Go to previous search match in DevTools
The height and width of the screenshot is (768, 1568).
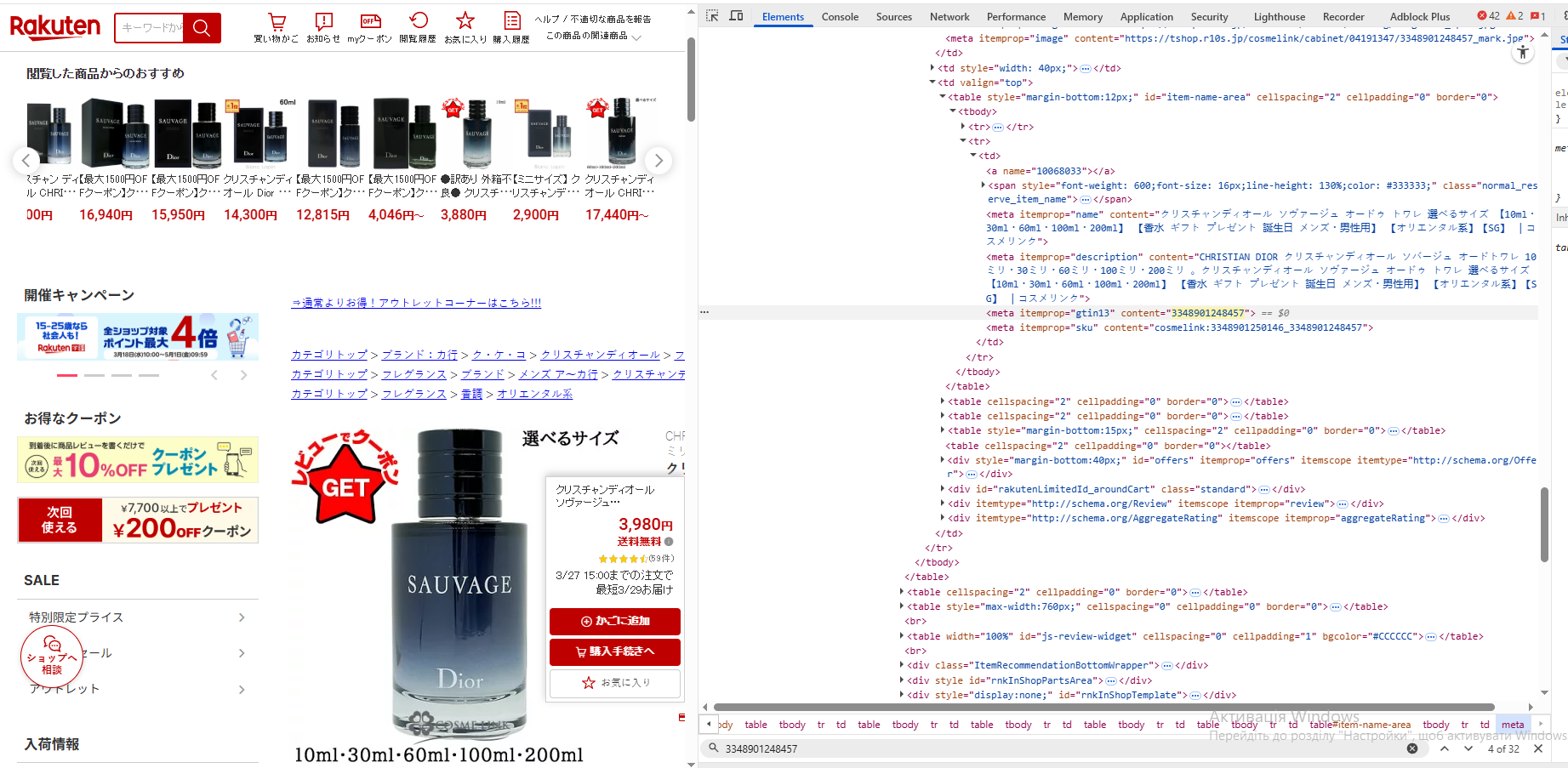pos(1445,748)
